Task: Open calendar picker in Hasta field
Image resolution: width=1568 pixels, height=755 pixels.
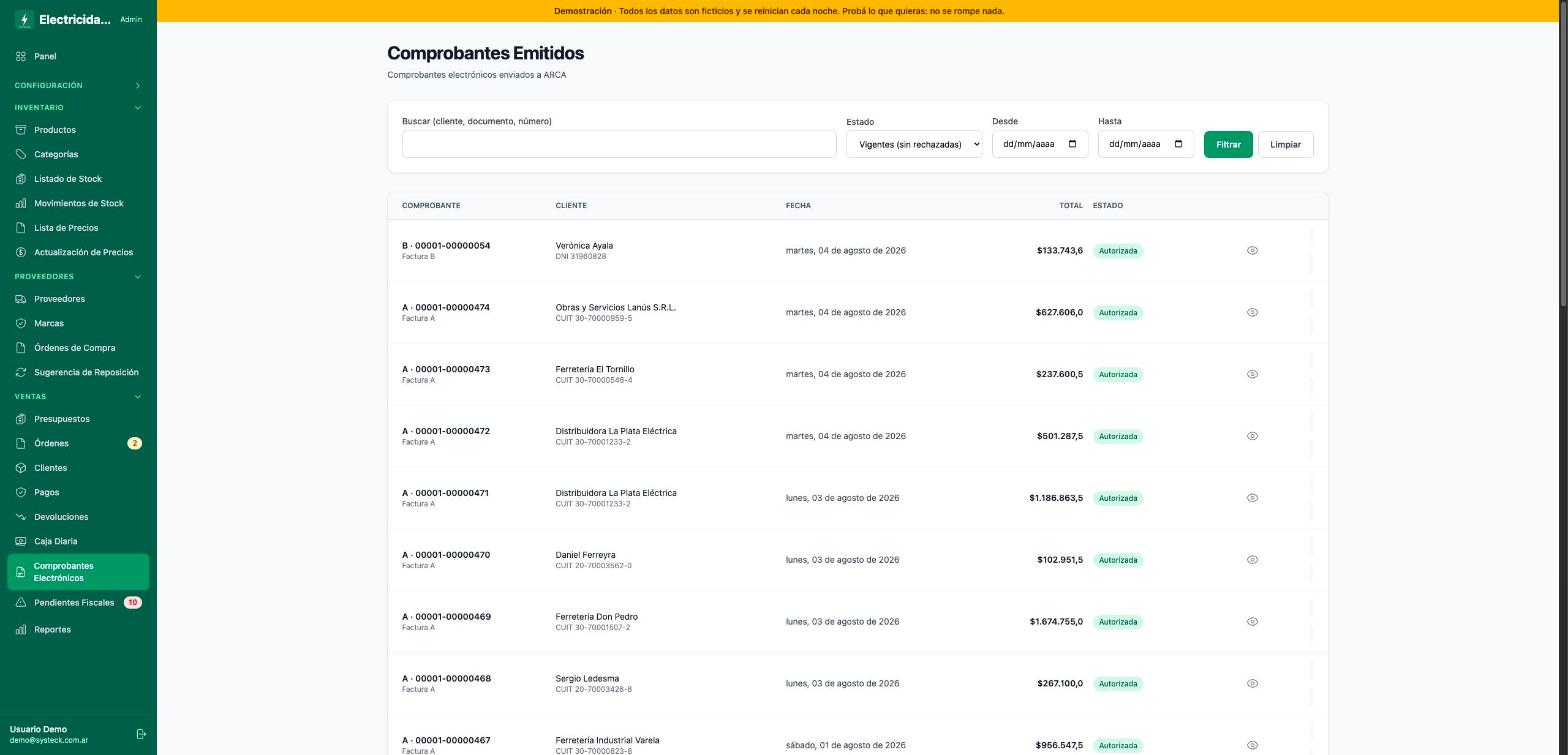Action: (x=1179, y=144)
